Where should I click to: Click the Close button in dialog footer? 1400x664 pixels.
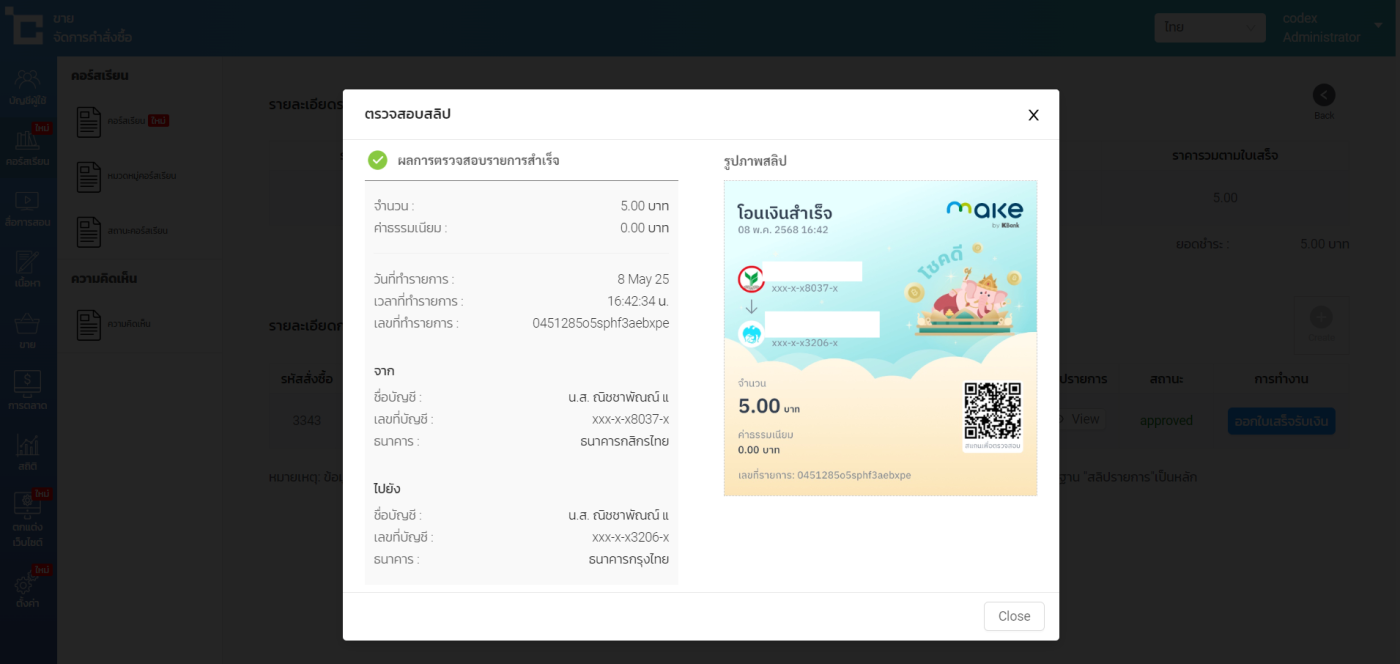click(1013, 616)
